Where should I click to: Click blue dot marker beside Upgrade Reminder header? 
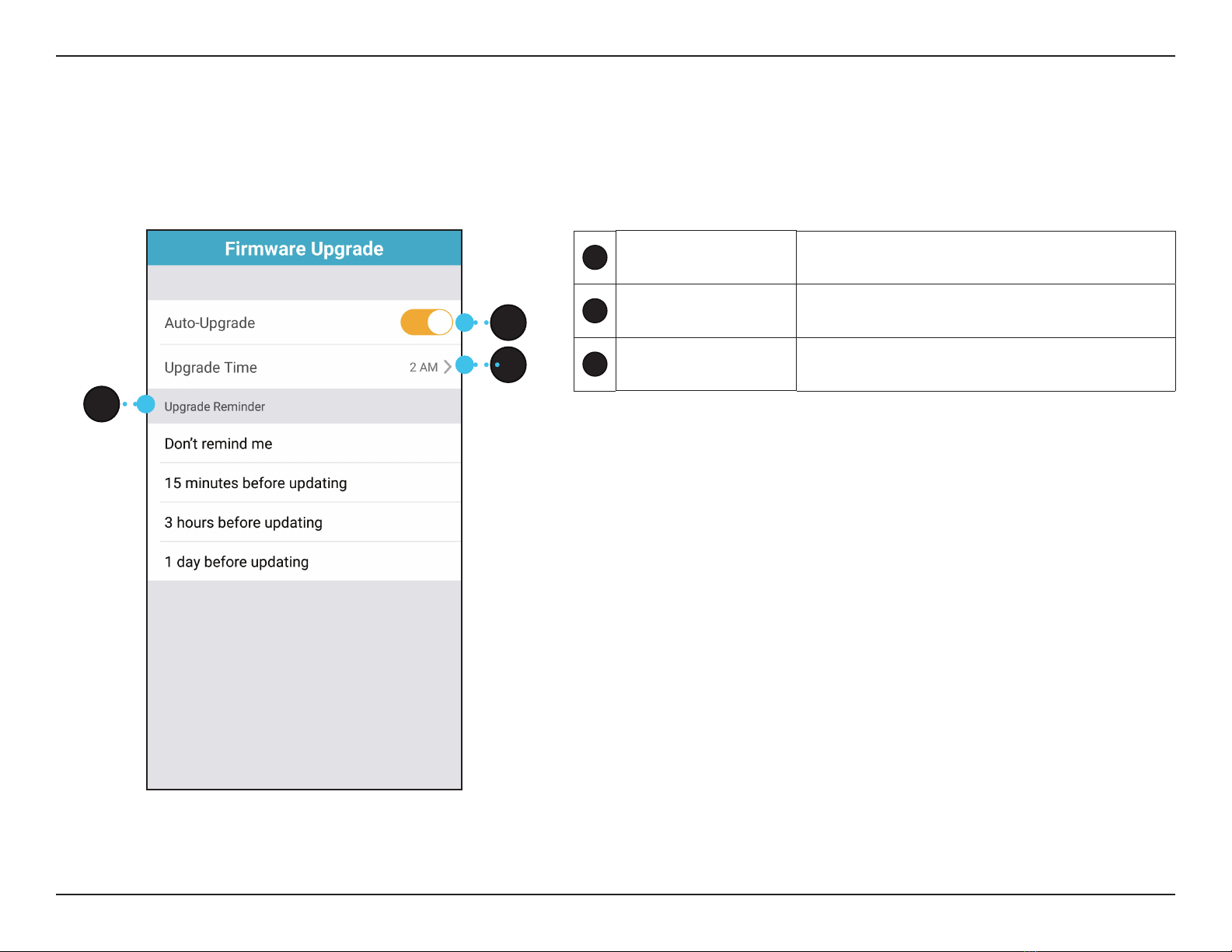(x=145, y=404)
